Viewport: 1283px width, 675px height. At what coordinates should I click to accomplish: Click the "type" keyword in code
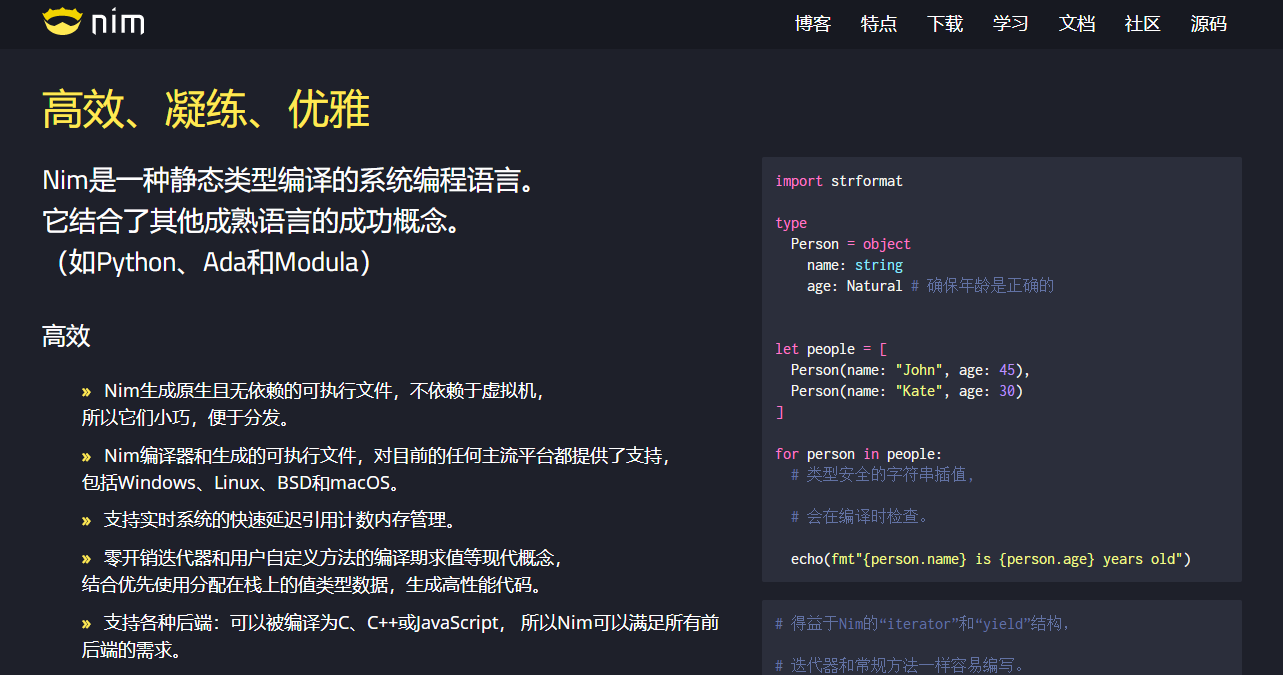pos(791,223)
